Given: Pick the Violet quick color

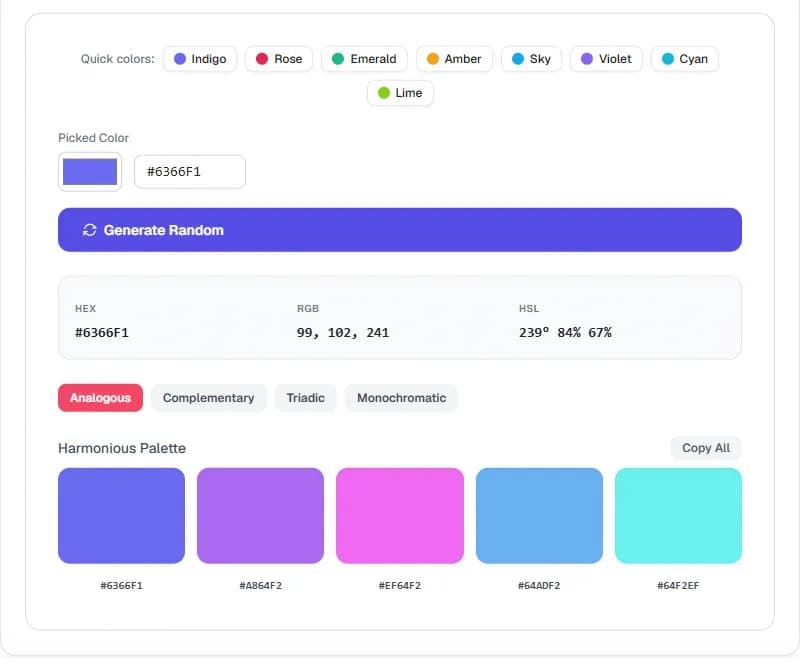Looking at the screenshot, I should [606, 59].
